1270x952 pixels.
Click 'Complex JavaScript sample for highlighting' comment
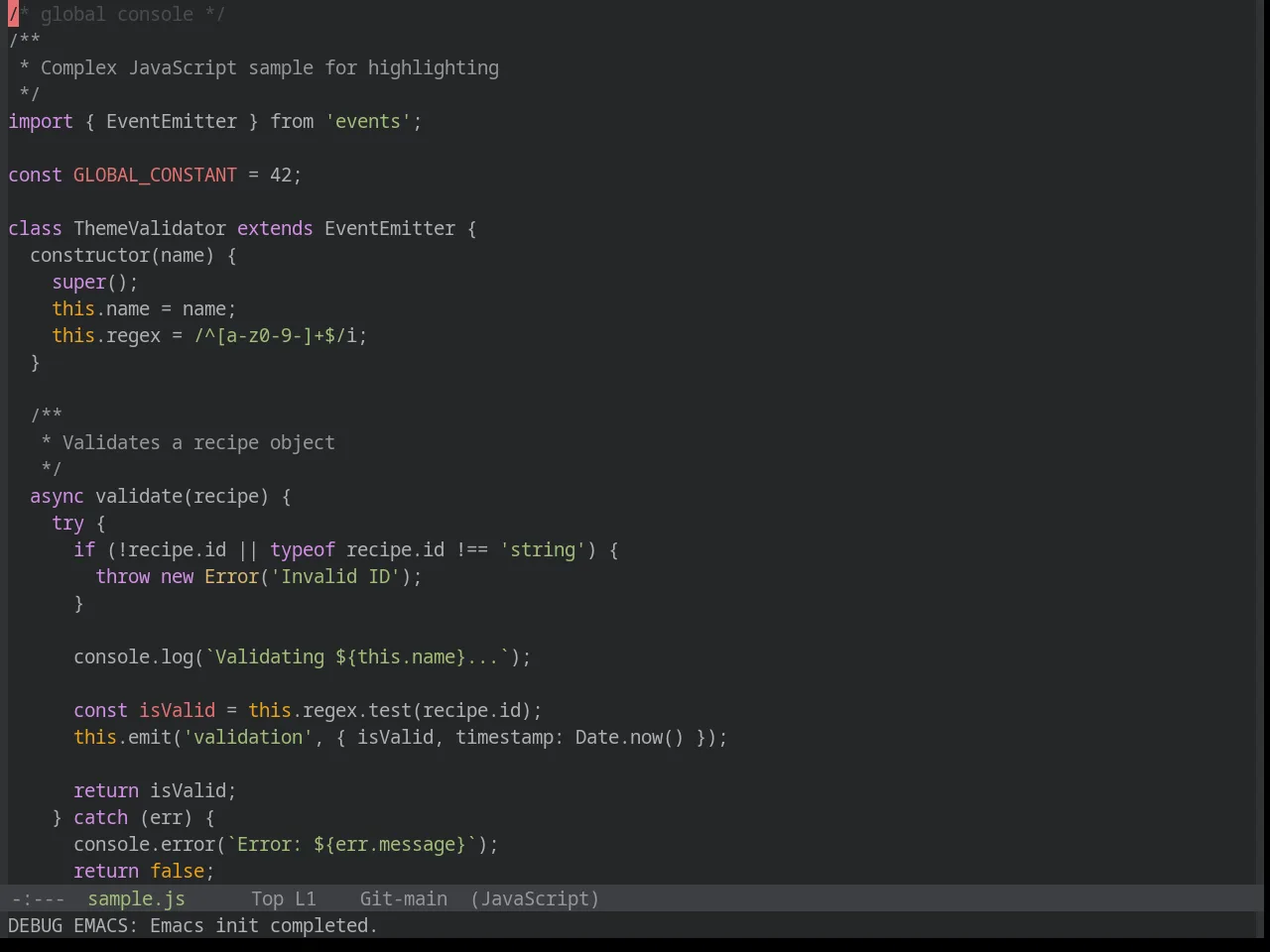270,67
